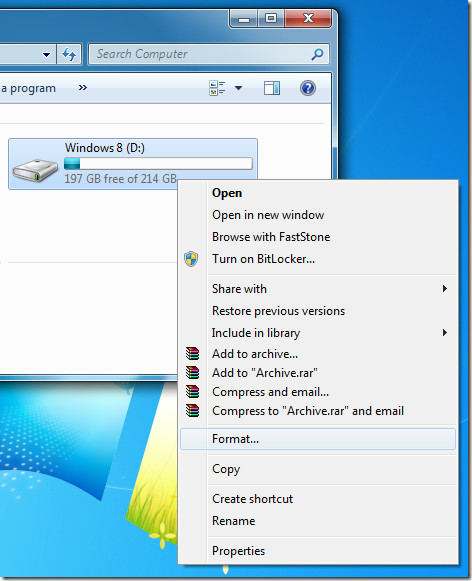The height and width of the screenshot is (581, 472).
Task: Show more toolbar commands via double chevron
Action: point(83,88)
